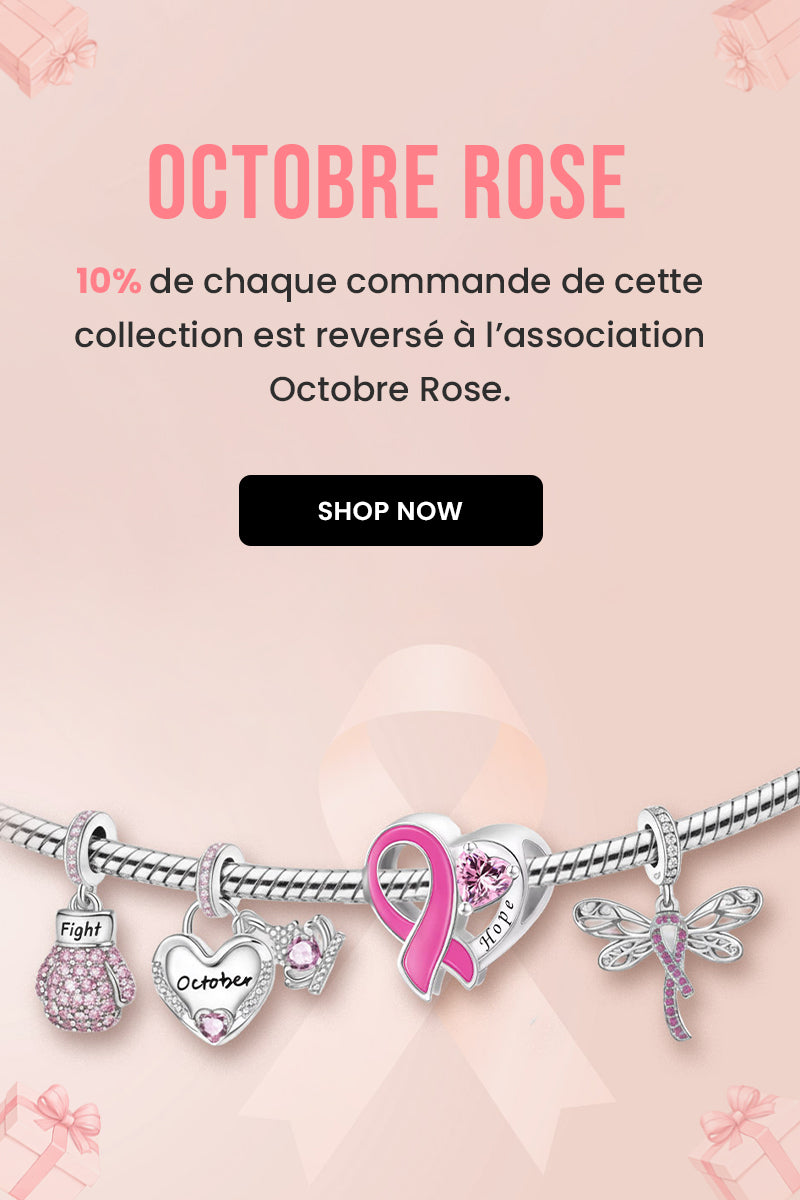Viewport: 800px width, 1200px height.
Task: Click the gift box in the bottom-right corner
Action: pyautogui.click(x=745, y=1145)
